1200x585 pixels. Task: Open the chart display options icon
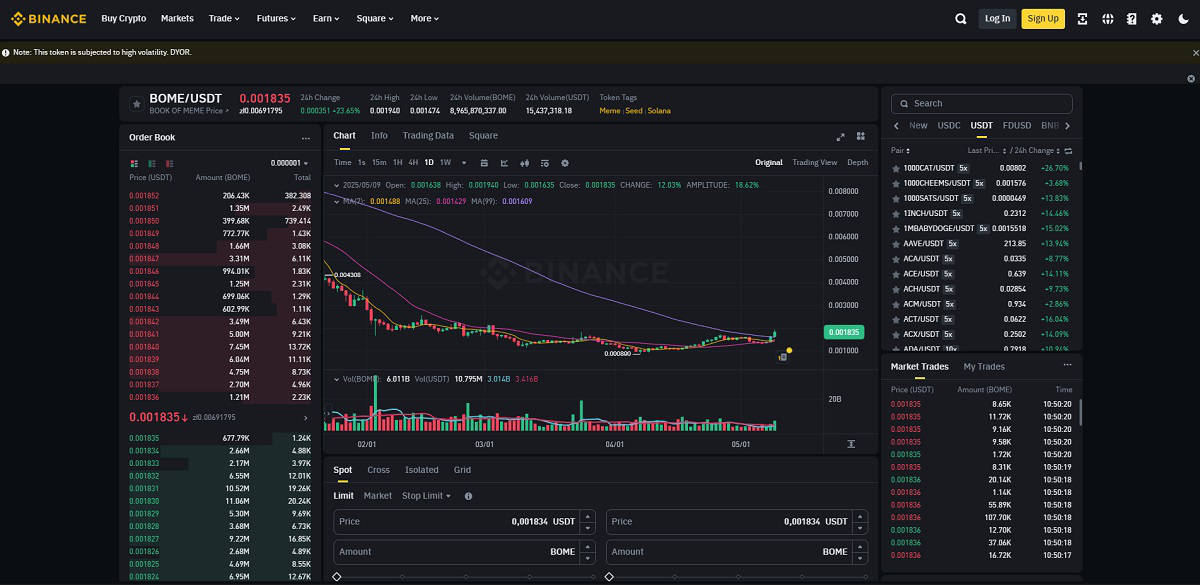coord(544,162)
